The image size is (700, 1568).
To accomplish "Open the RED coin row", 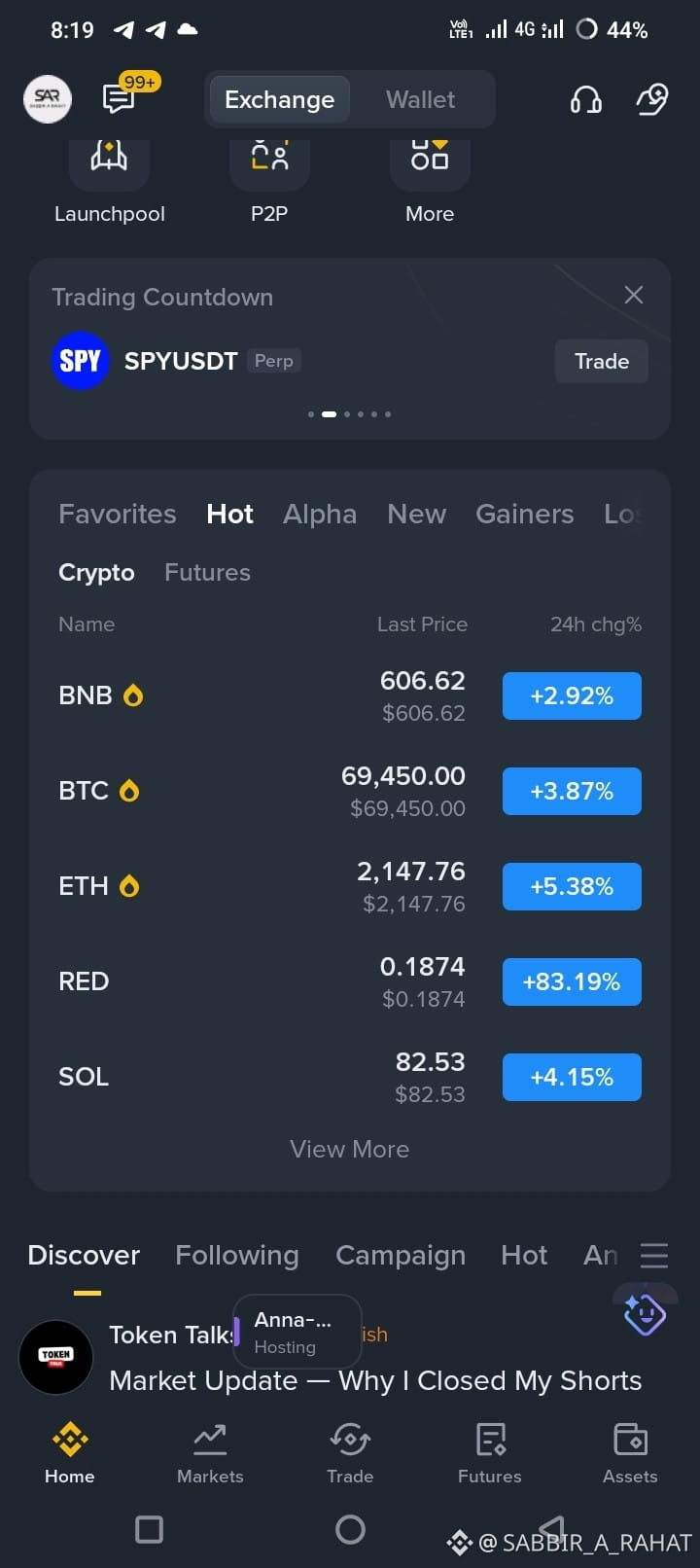I will pos(350,981).
